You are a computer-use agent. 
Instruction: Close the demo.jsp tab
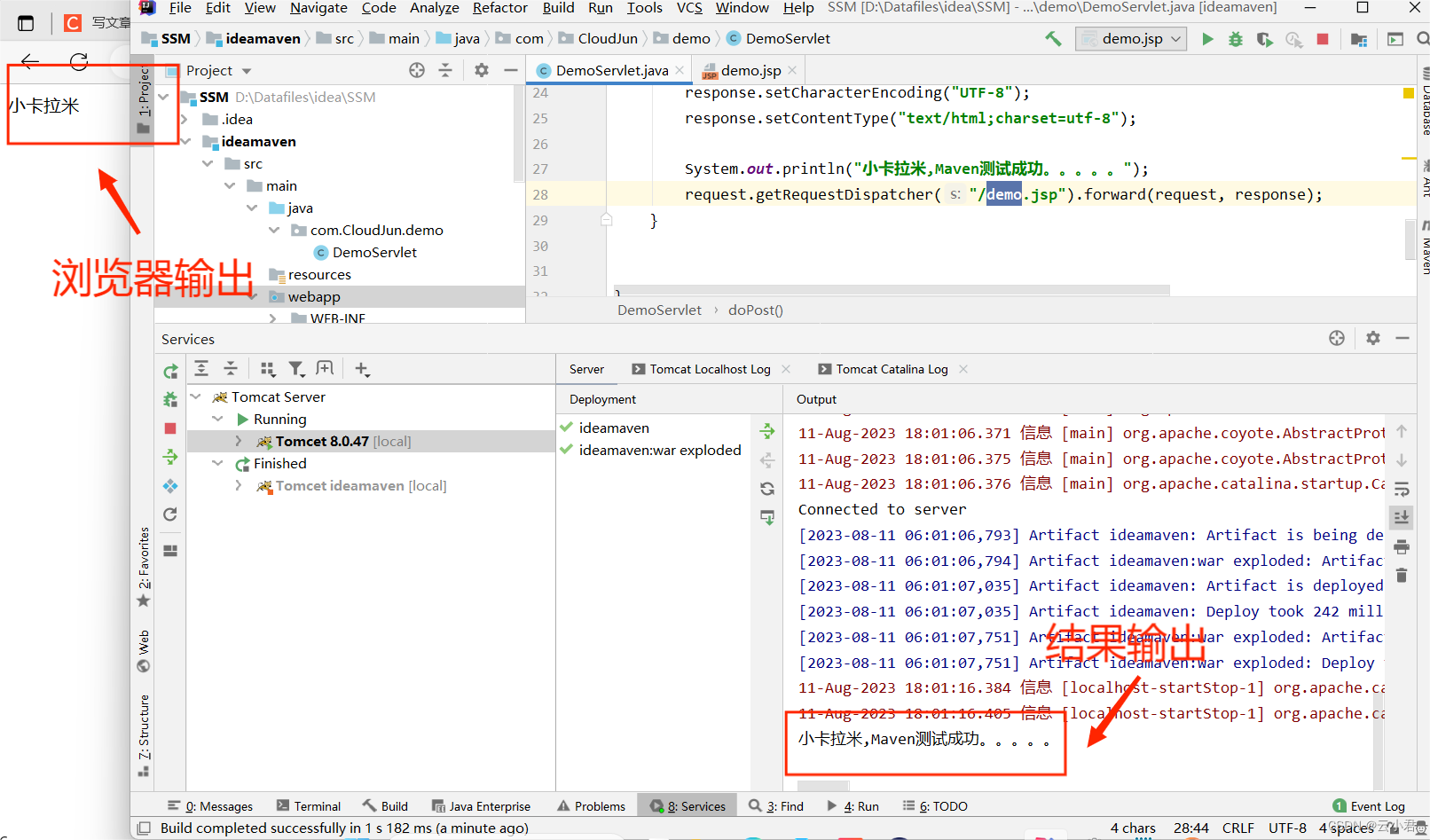[792, 70]
